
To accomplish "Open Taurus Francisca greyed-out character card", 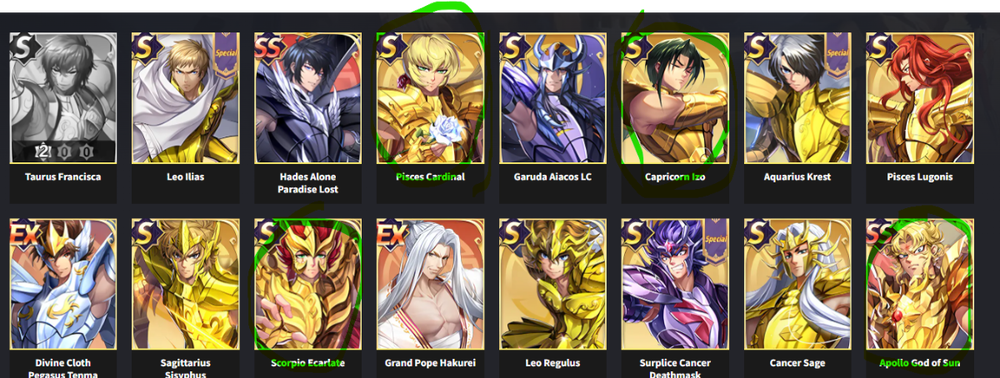I will coord(63,98).
